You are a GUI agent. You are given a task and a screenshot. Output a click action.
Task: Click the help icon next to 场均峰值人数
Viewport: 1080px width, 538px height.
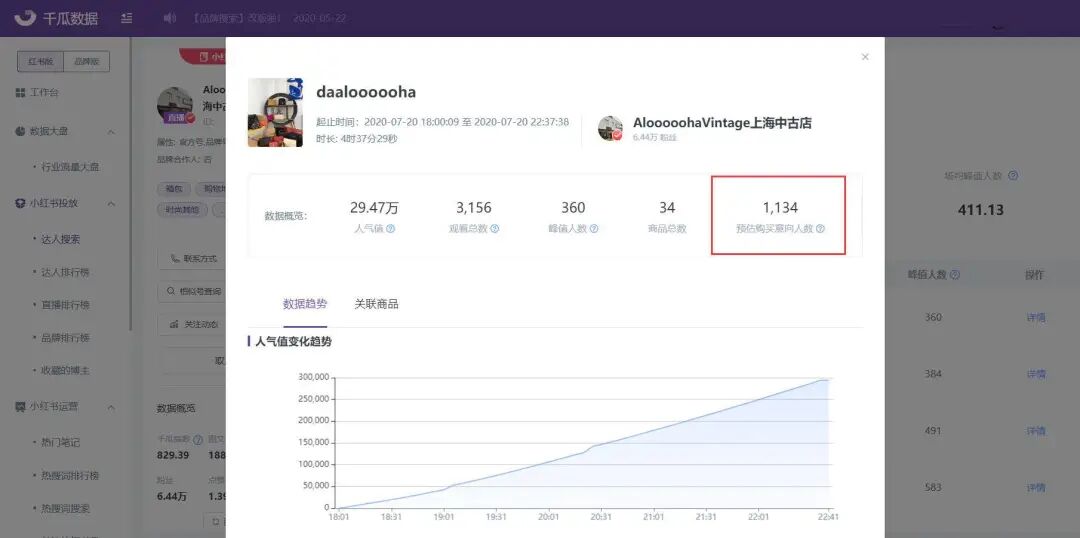1013,176
